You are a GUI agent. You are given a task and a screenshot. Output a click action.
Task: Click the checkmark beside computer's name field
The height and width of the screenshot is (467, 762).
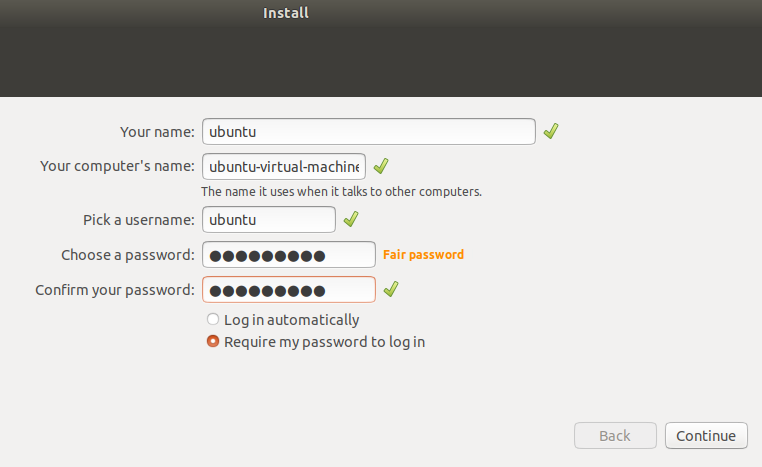[x=381, y=166]
